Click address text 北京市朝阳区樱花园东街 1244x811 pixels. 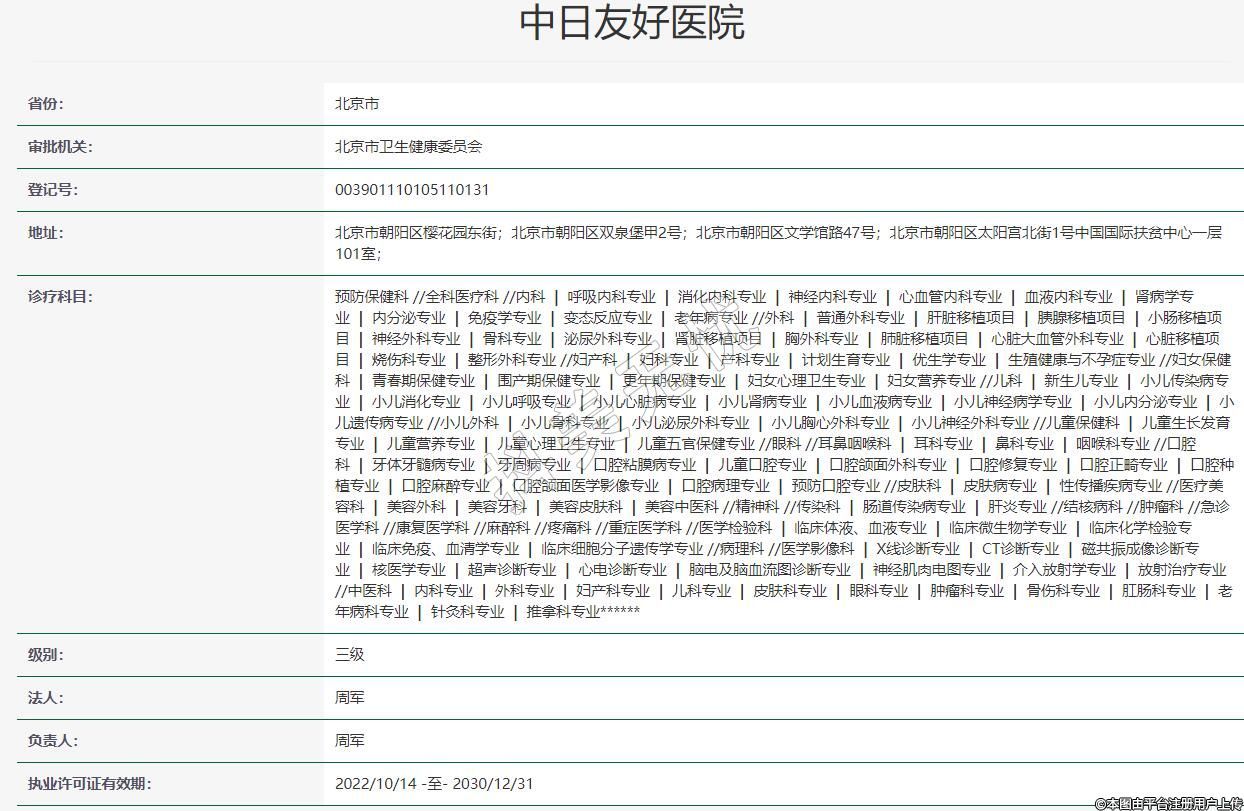(x=417, y=233)
